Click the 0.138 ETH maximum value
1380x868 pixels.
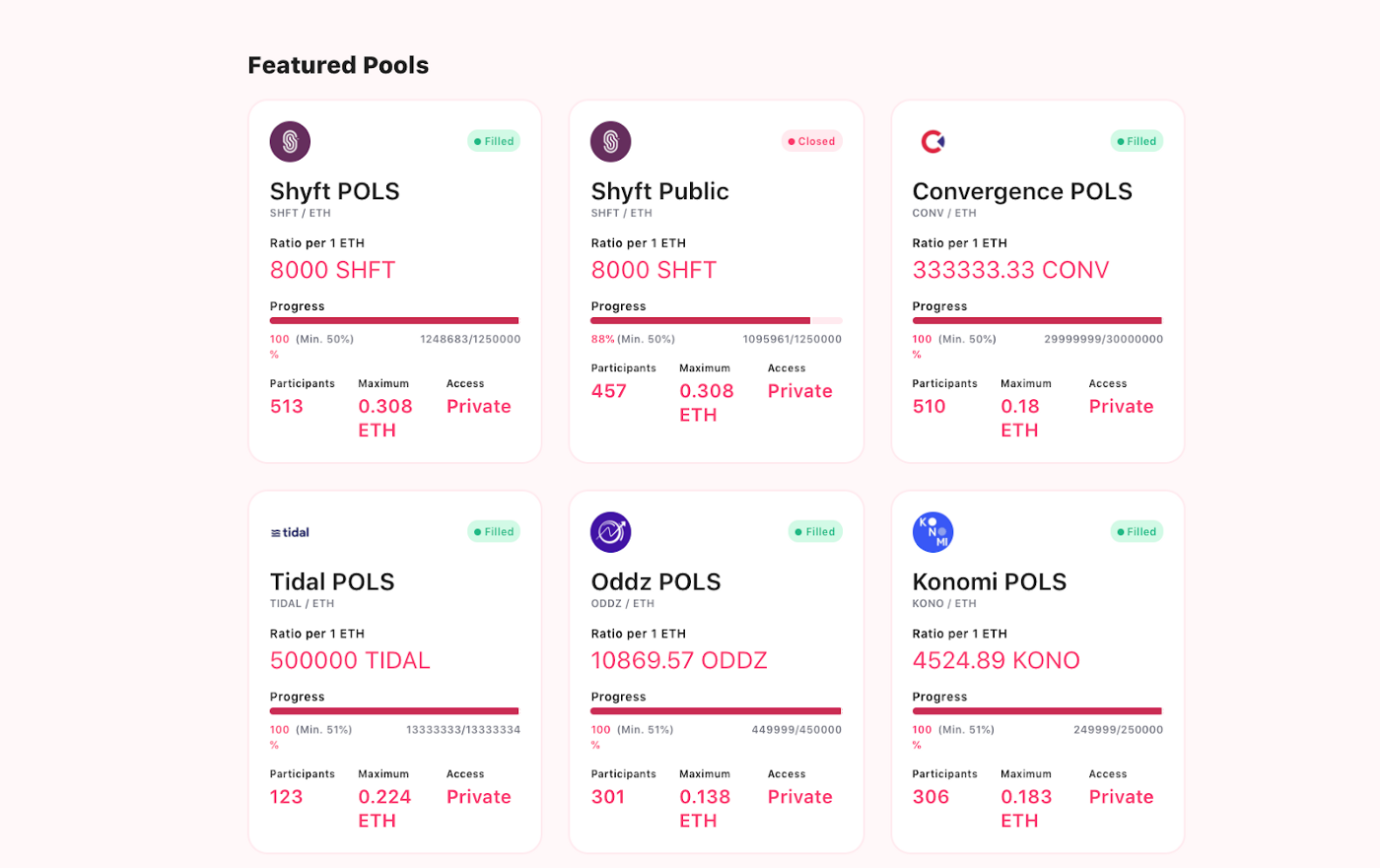[706, 809]
